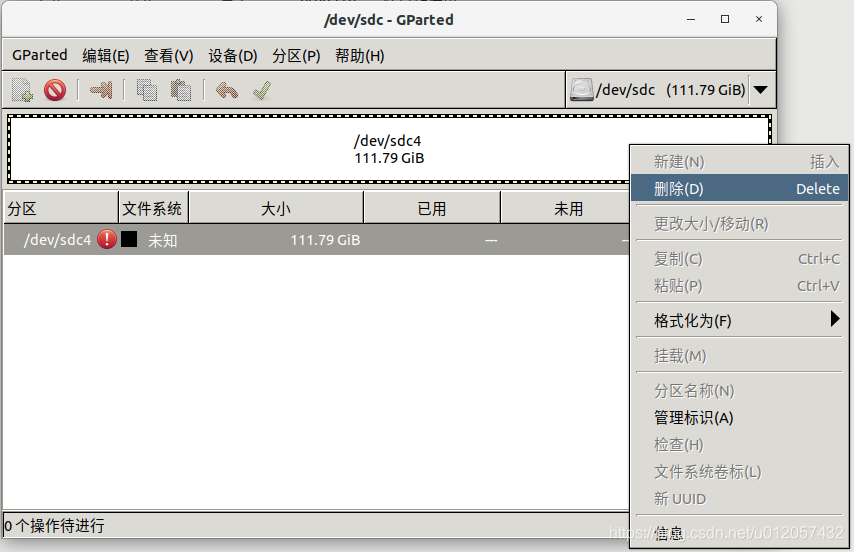Choose 粘贴(P) in the context menu
854x552 pixels.
click(740, 286)
